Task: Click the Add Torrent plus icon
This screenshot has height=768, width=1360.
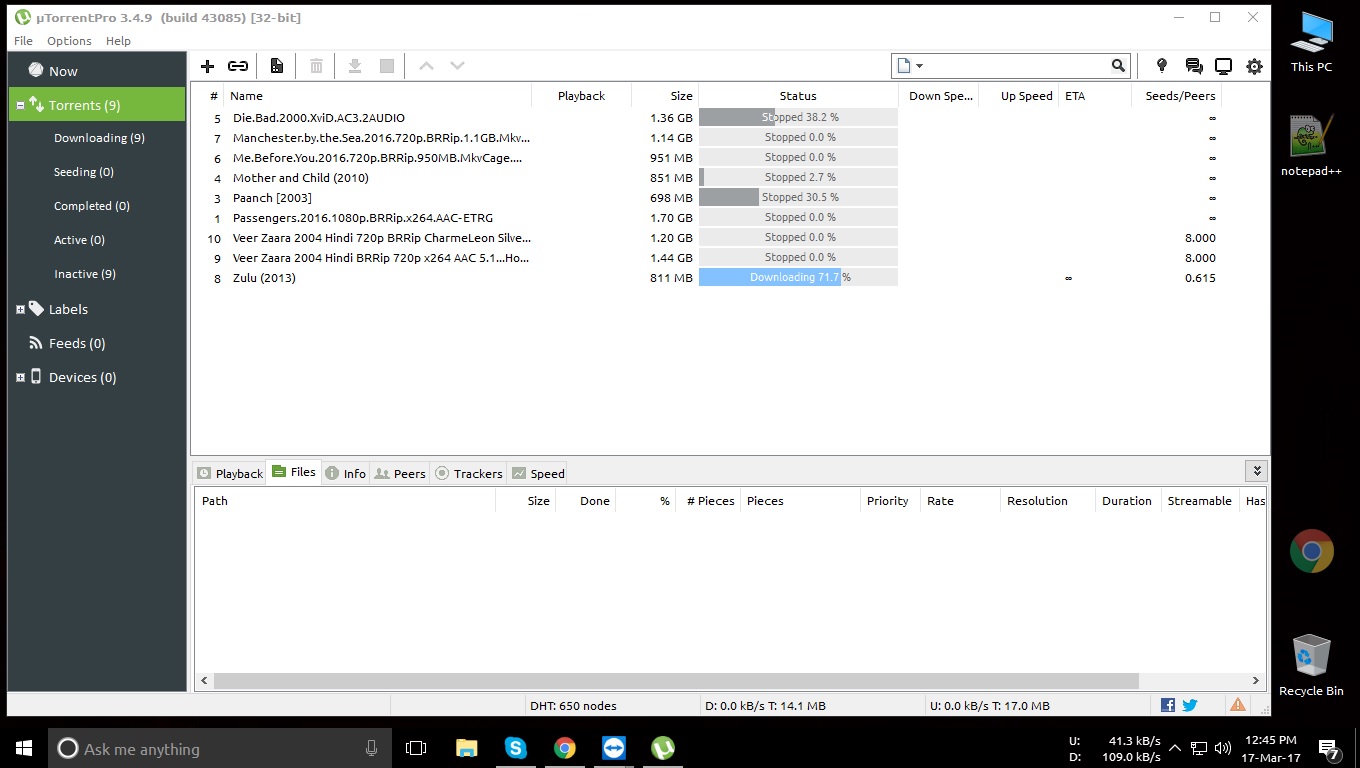Action: tap(207, 66)
